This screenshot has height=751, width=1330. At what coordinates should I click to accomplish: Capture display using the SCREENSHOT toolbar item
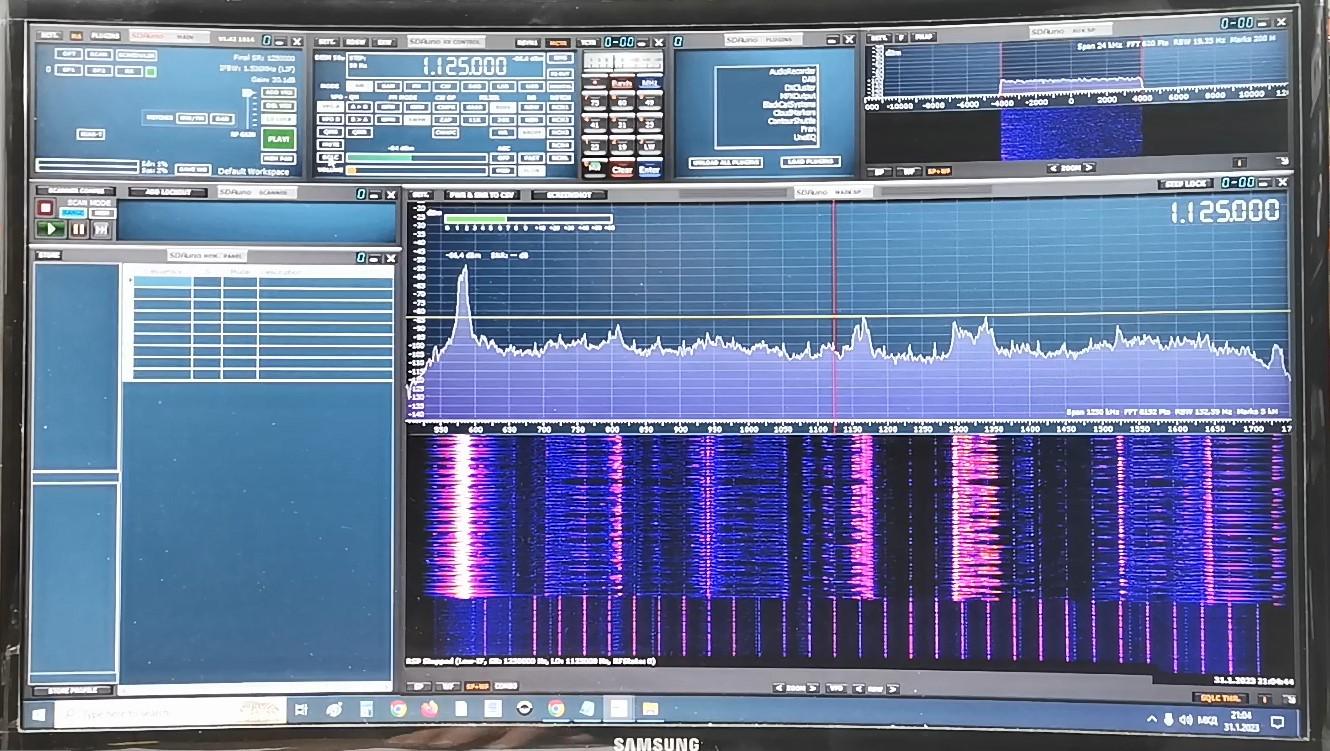[x=569, y=195]
